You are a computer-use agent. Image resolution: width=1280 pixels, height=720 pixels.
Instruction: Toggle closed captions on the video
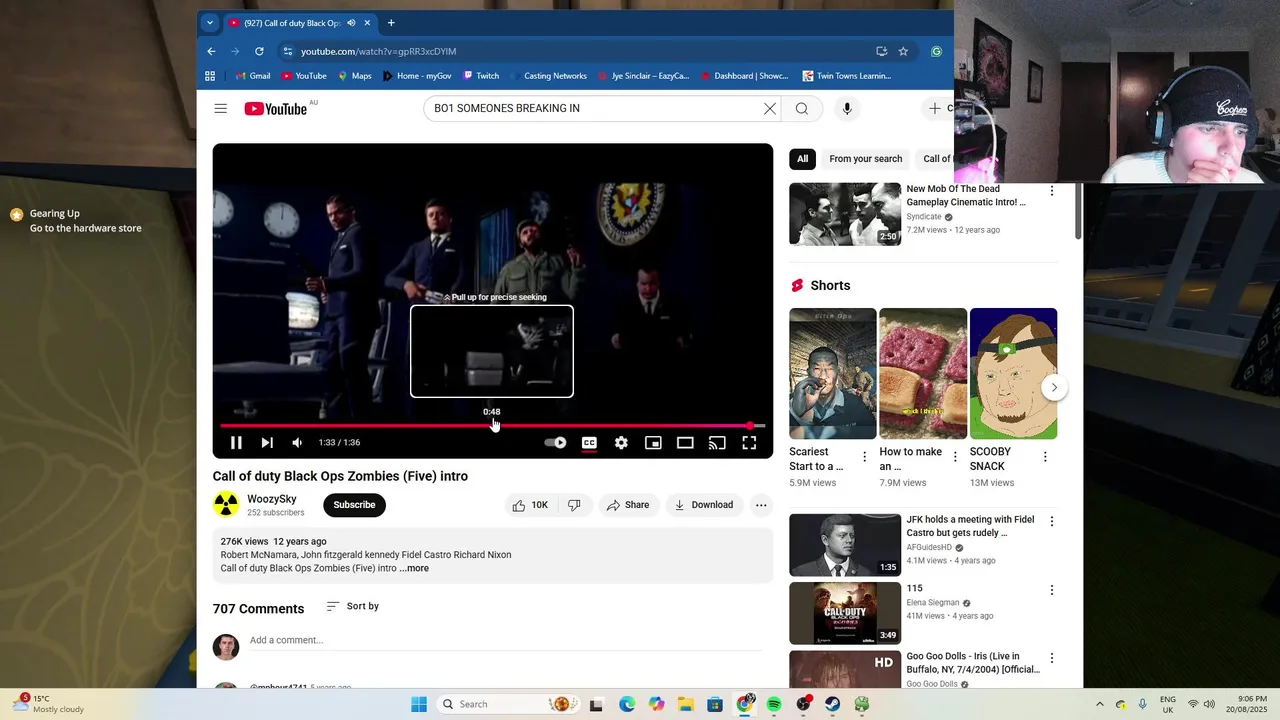tap(589, 443)
